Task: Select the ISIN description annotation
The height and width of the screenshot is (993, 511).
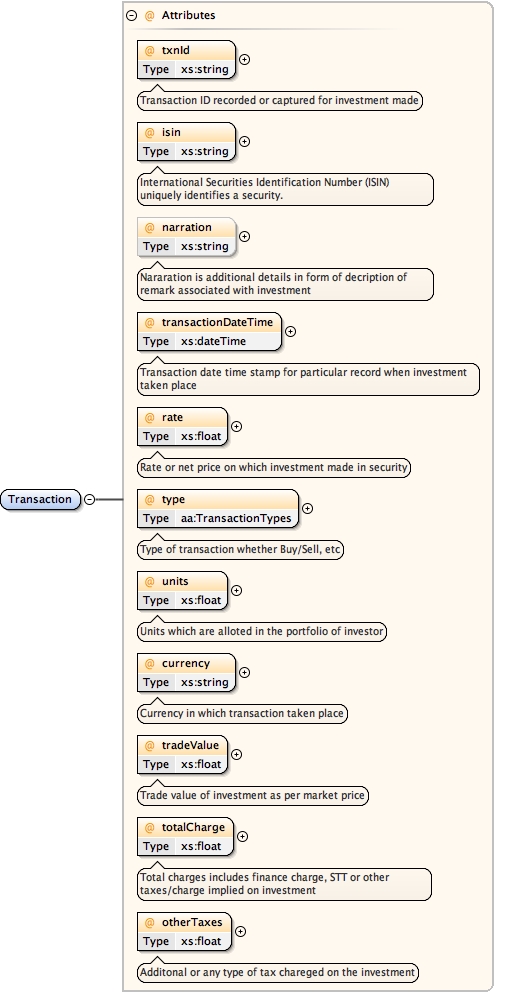Action: pyautogui.click(x=286, y=189)
